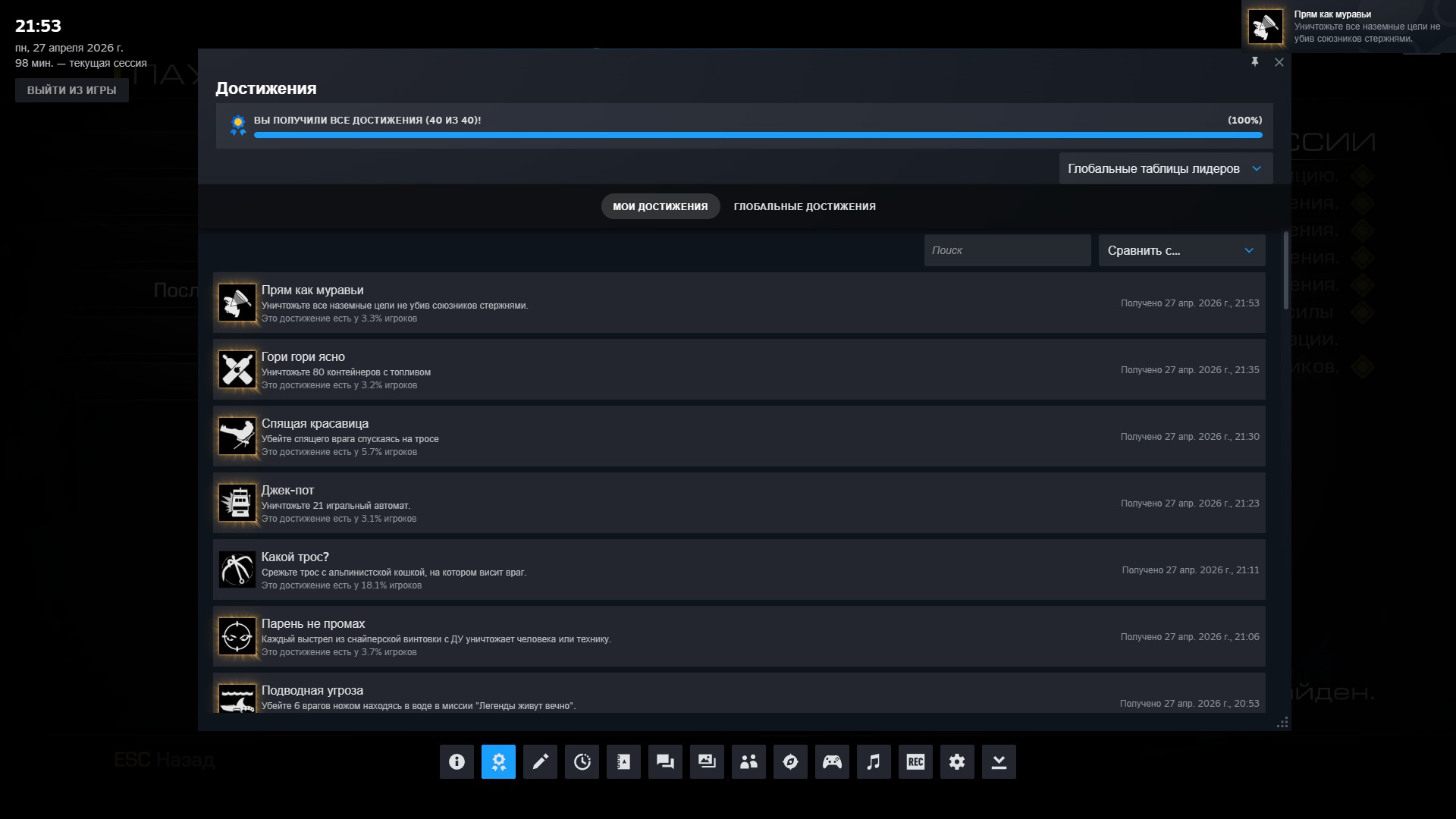1456x819 pixels.
Task: Open the chat bubbles icon
Action: click(x=665, y=761)
